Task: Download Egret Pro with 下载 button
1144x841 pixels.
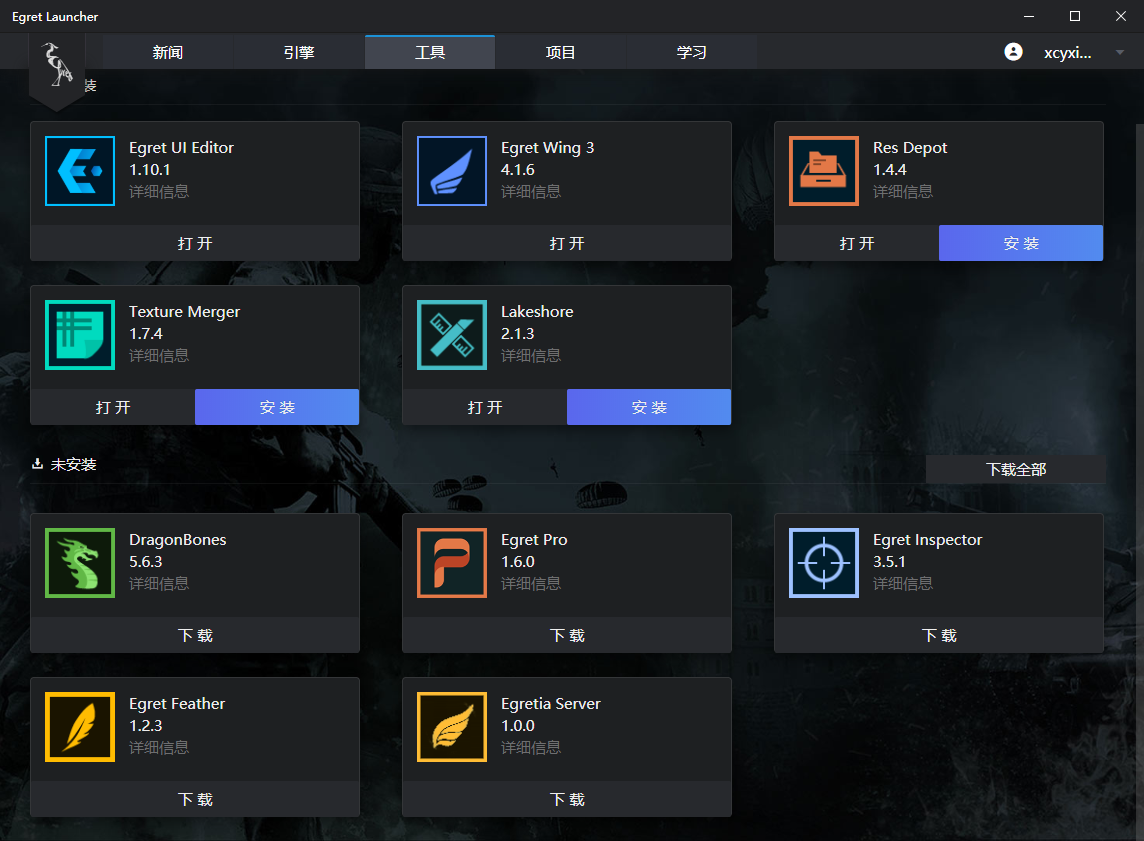Action: click(567, 635)
